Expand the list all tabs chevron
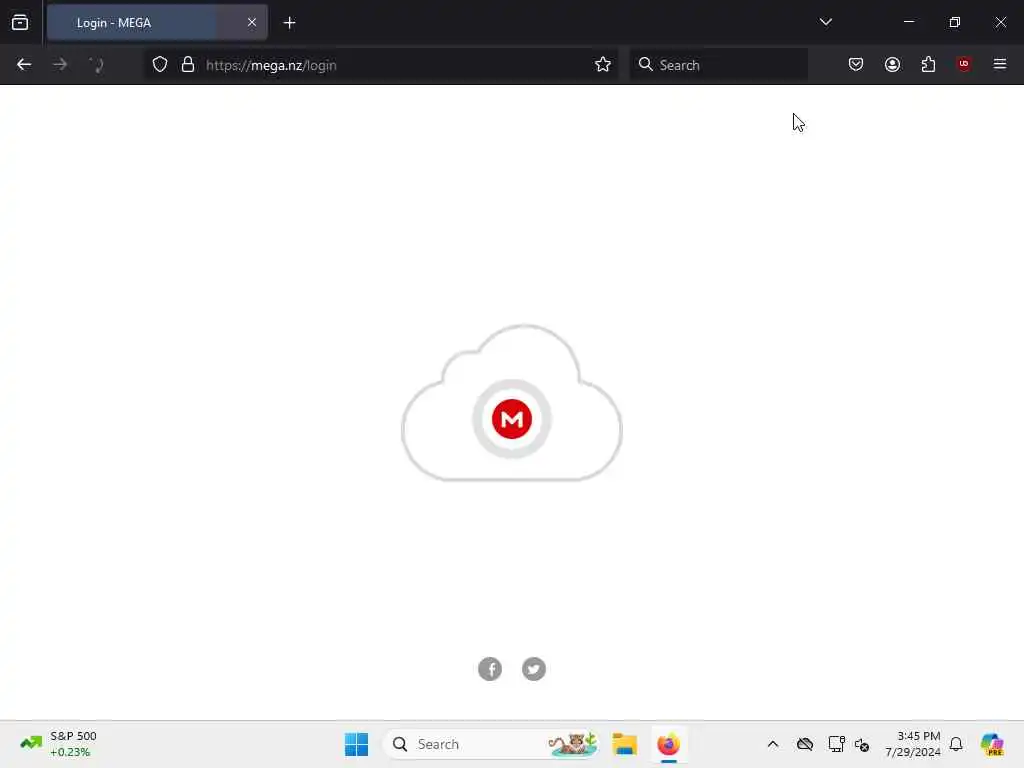 pyautogui.click(x=825, y=22)
